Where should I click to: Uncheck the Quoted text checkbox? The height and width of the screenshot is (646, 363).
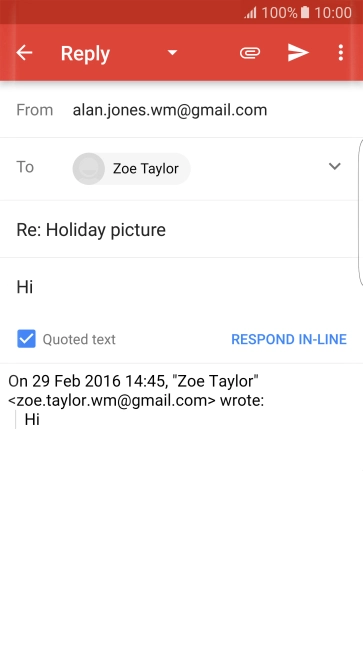pos(26,339)
